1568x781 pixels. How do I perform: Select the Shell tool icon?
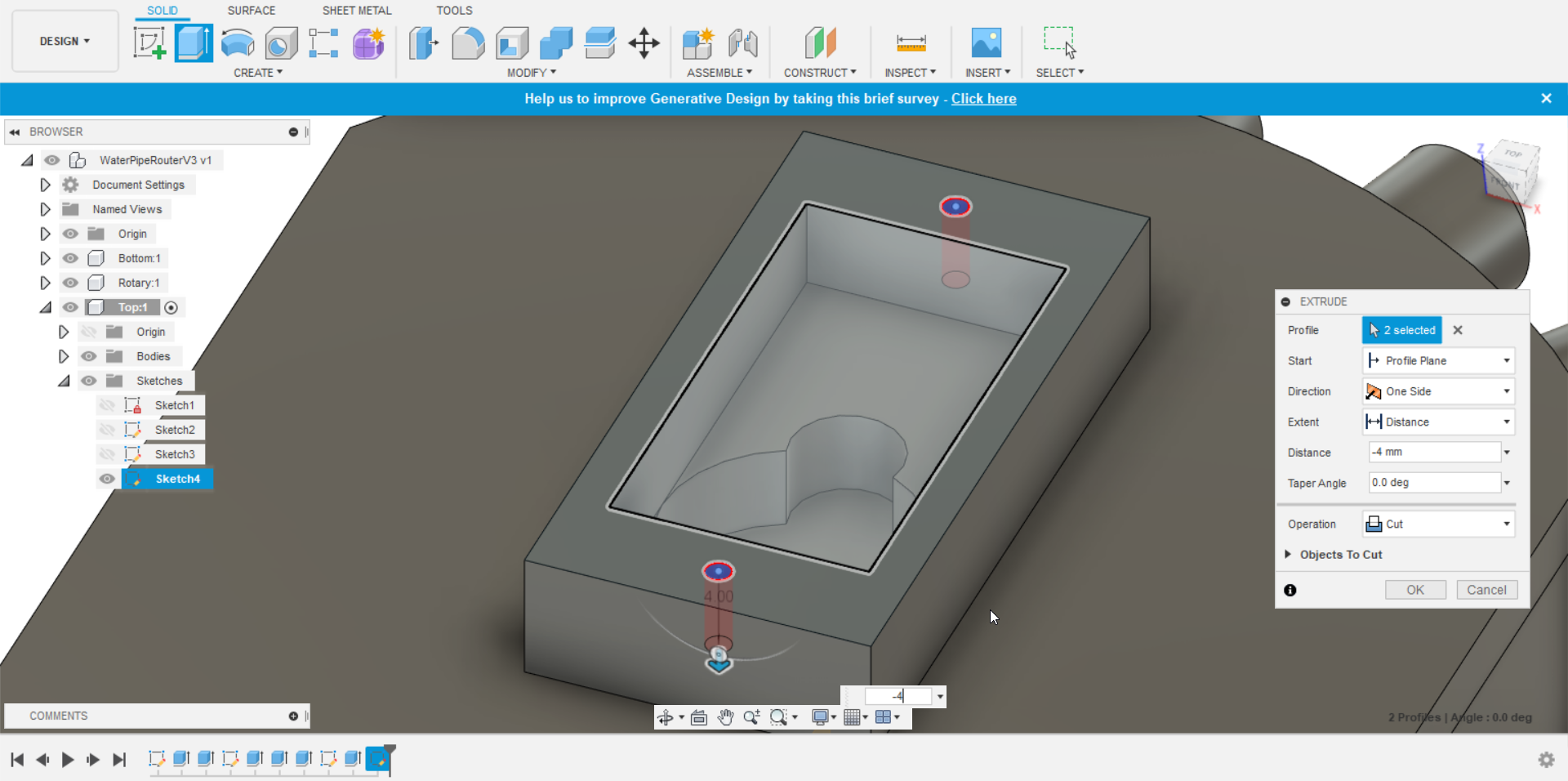coord(512,42)
